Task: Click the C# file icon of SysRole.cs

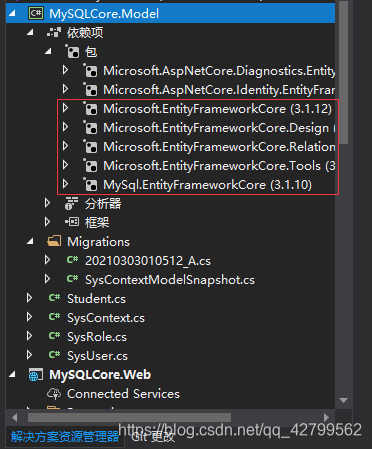Action: pyautogui.click(x=54, y=336)
